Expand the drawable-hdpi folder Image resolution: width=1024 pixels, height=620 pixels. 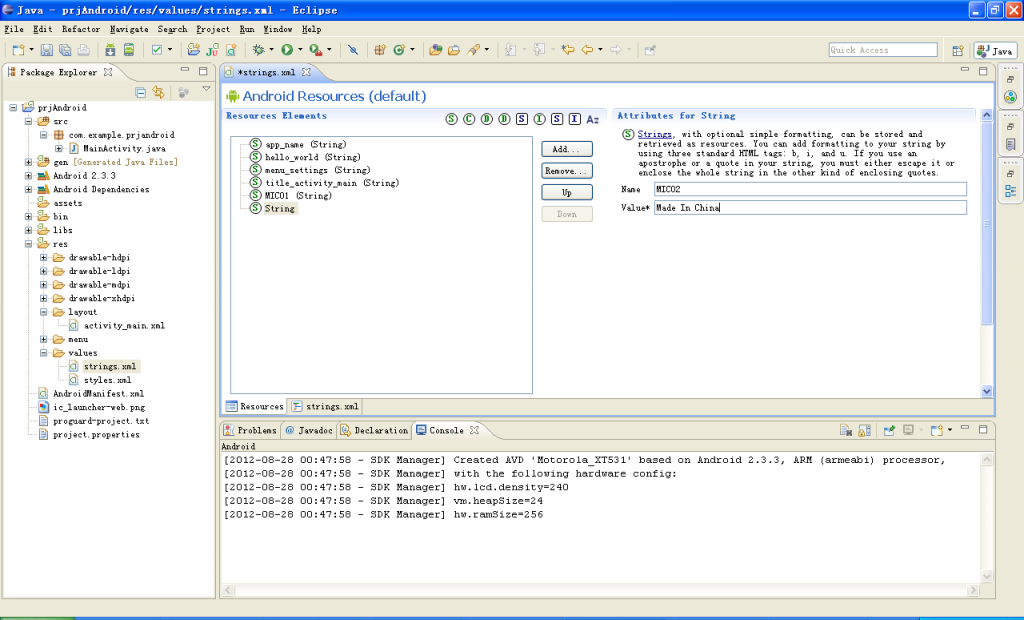click(x=44, y=257)
